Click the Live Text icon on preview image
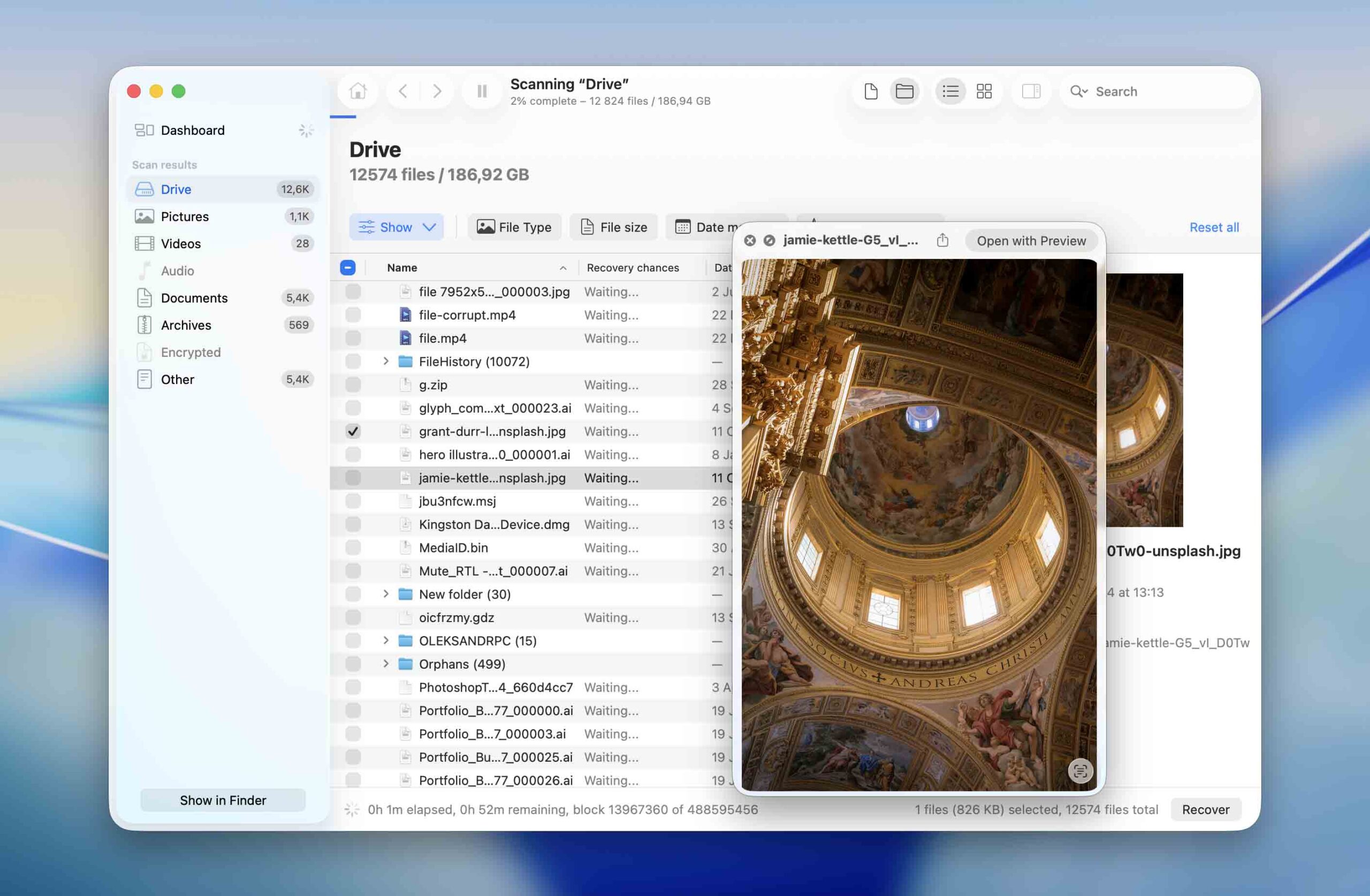The width and height of the screenshot is (1370, 896). coord(1080,770)
